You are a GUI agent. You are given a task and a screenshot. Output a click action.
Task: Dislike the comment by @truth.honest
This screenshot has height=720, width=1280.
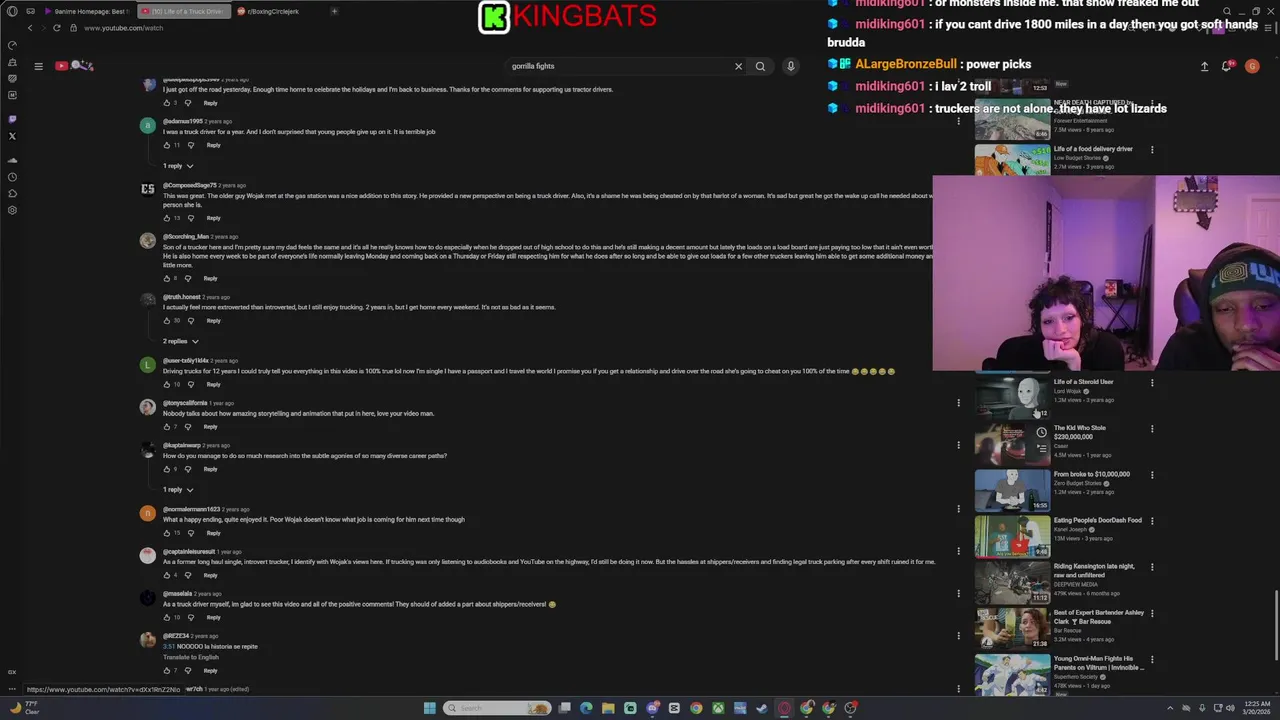pos(191,321)
